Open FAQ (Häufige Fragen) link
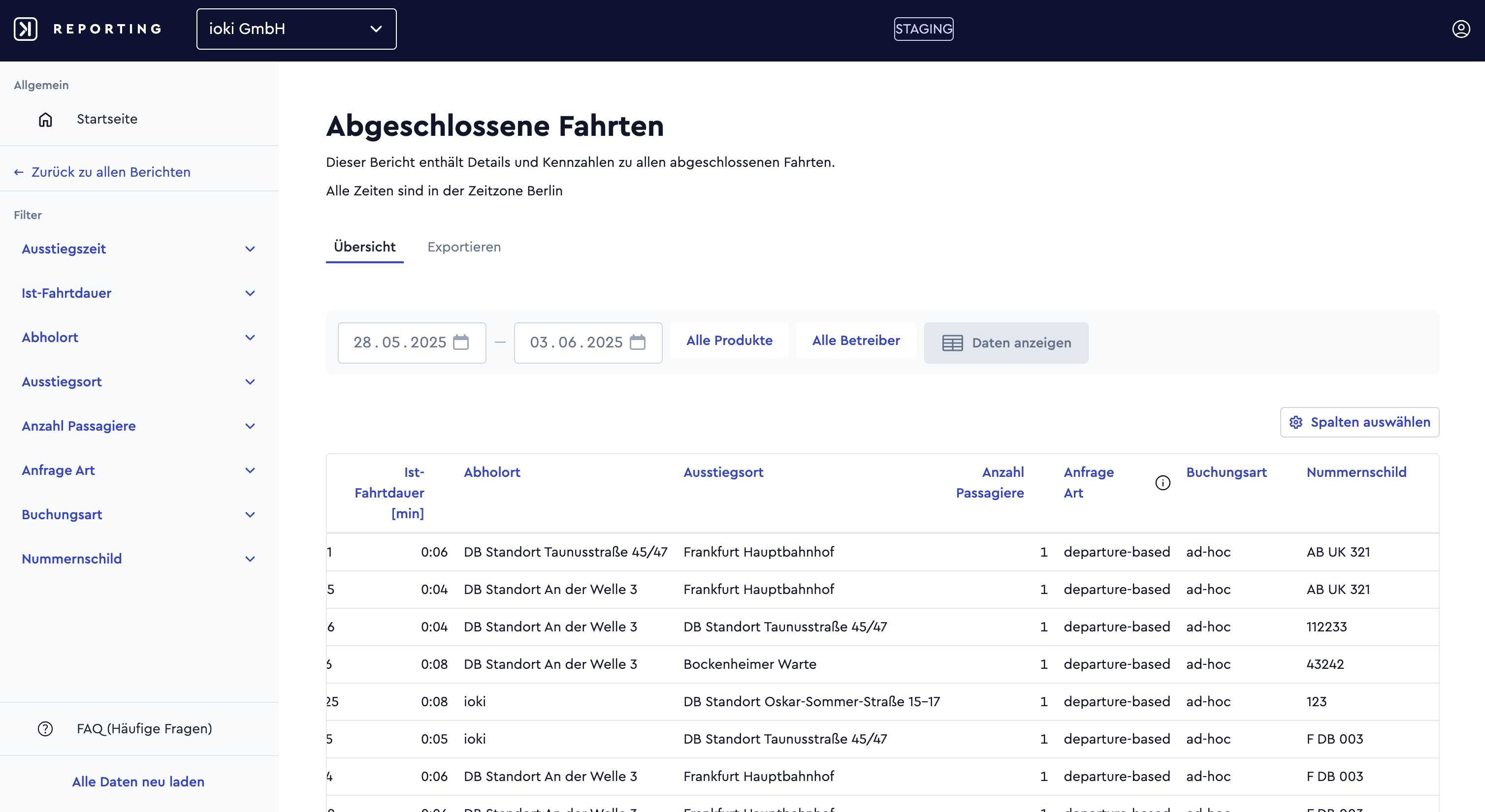Image resolution: width=1485 pixels, height=812 pixels. click(x=144, y=729)
